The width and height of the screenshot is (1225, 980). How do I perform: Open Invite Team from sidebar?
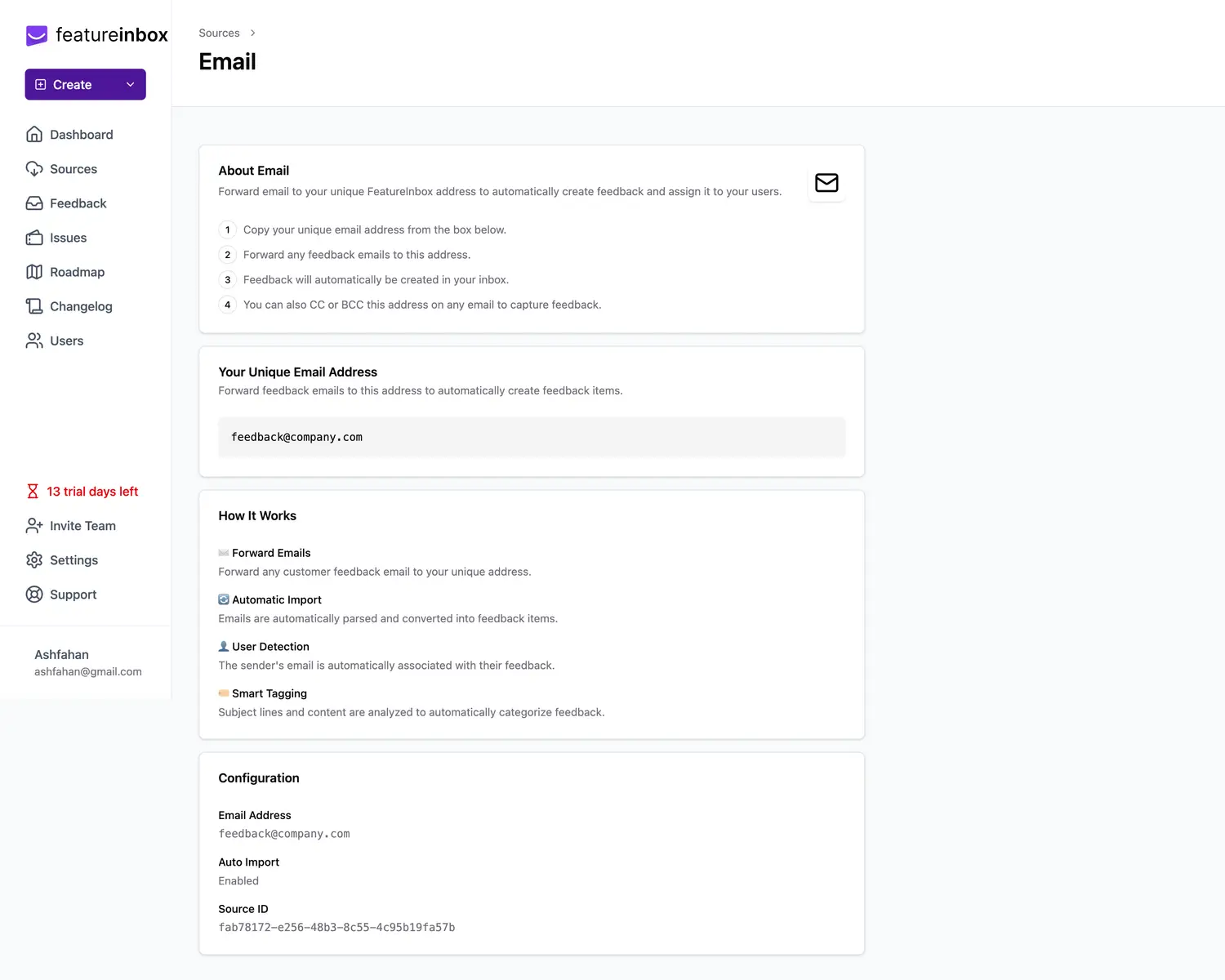tap(82, 526)
